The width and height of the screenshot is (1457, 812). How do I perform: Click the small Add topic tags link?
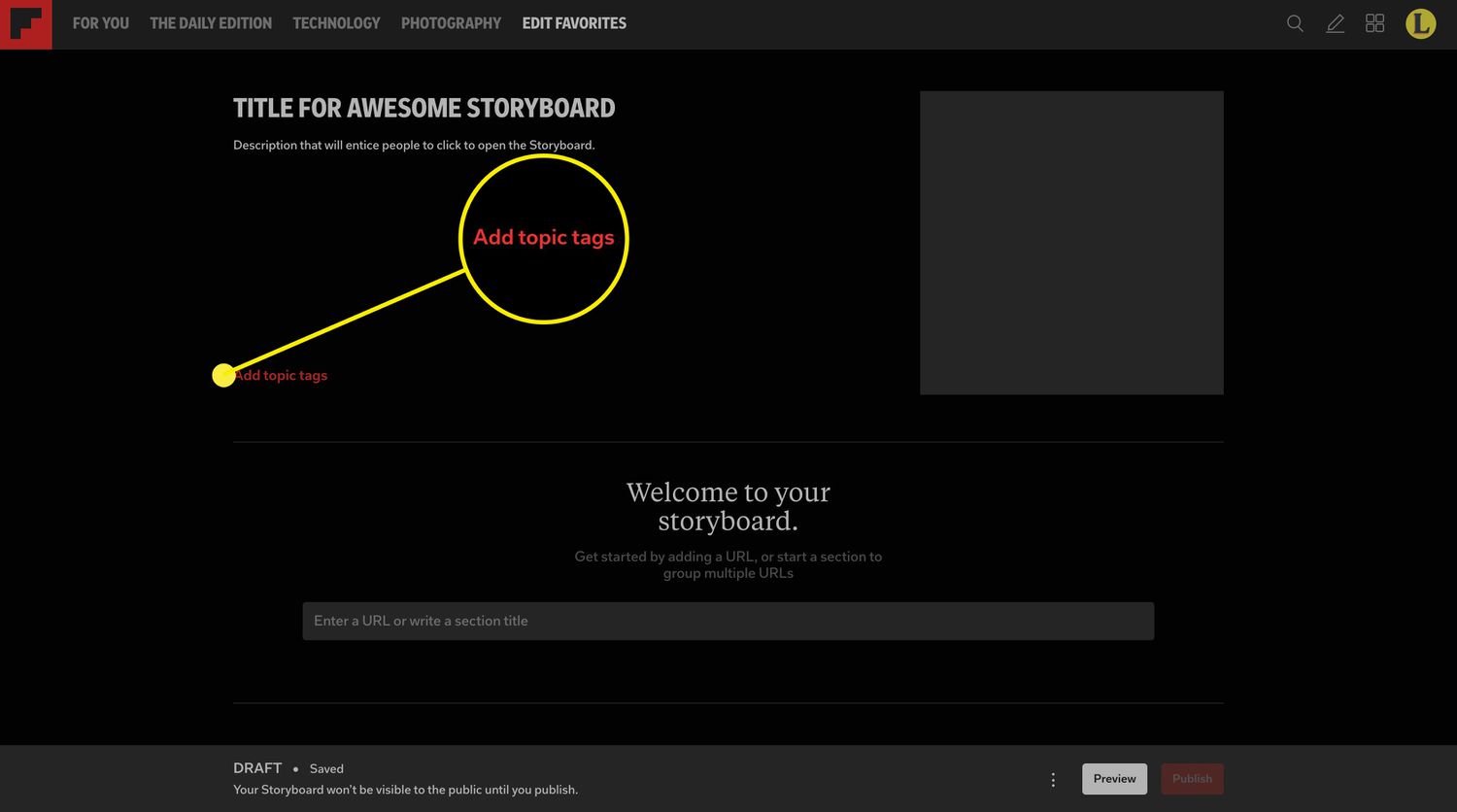coord(282,376)
